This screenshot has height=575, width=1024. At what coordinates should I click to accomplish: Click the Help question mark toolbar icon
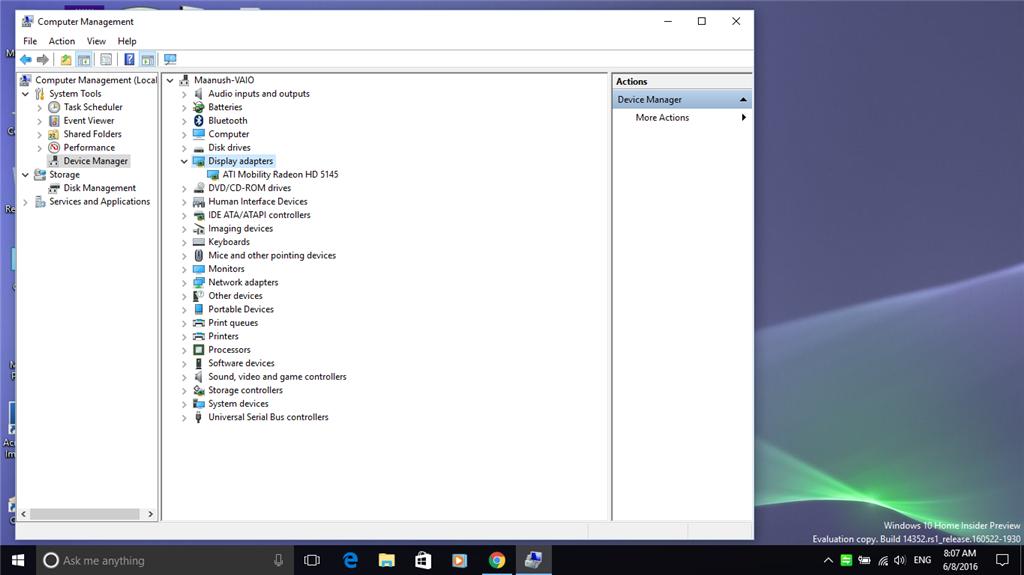129,59
